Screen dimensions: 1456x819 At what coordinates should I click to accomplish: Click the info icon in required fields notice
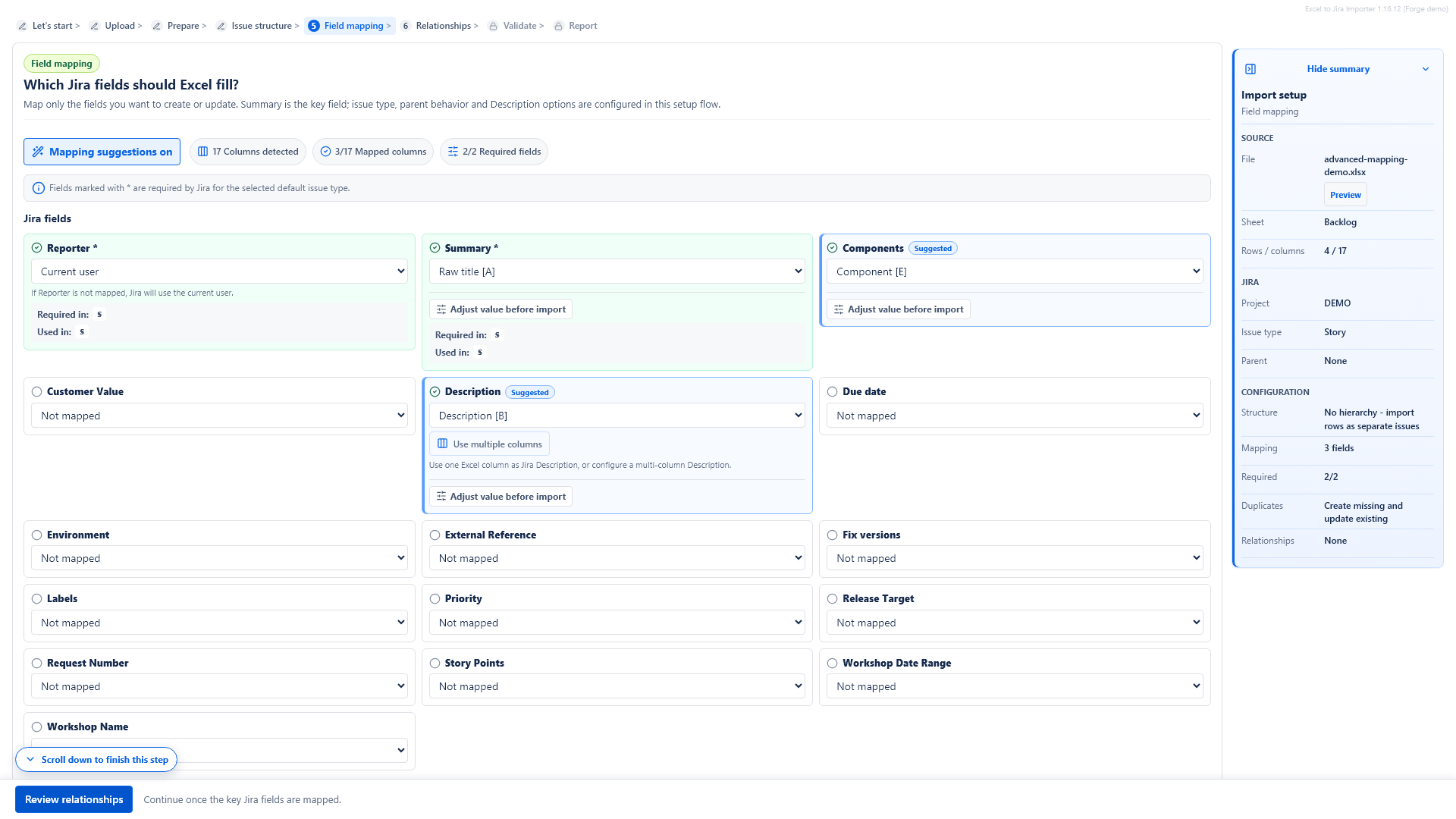[39, 188]
